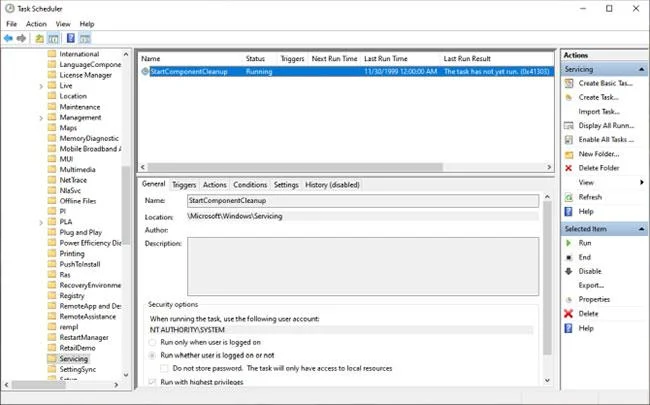Switch to the Conditions tab
The image size is (650, 405).
coord(250,185)
